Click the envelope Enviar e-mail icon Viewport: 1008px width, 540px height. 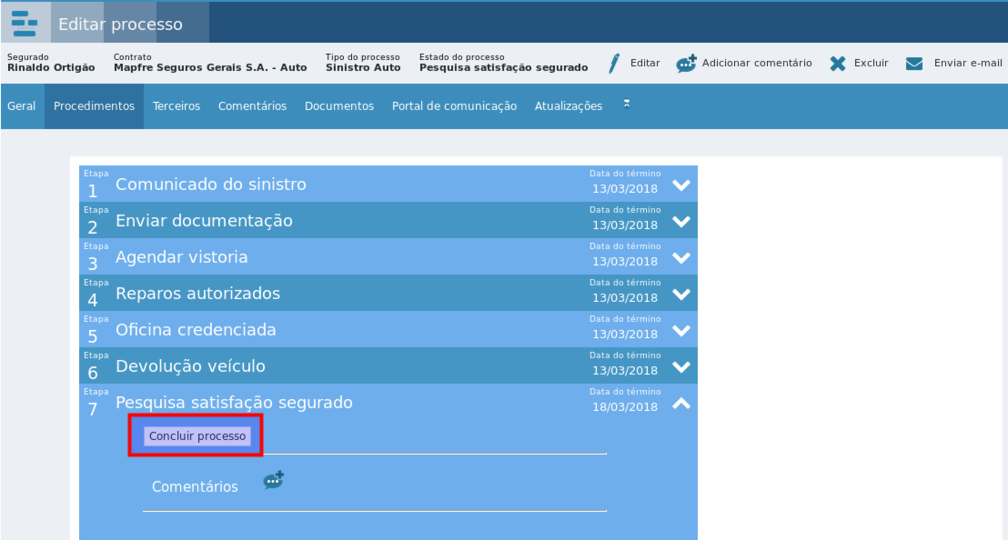coord(914,63)
